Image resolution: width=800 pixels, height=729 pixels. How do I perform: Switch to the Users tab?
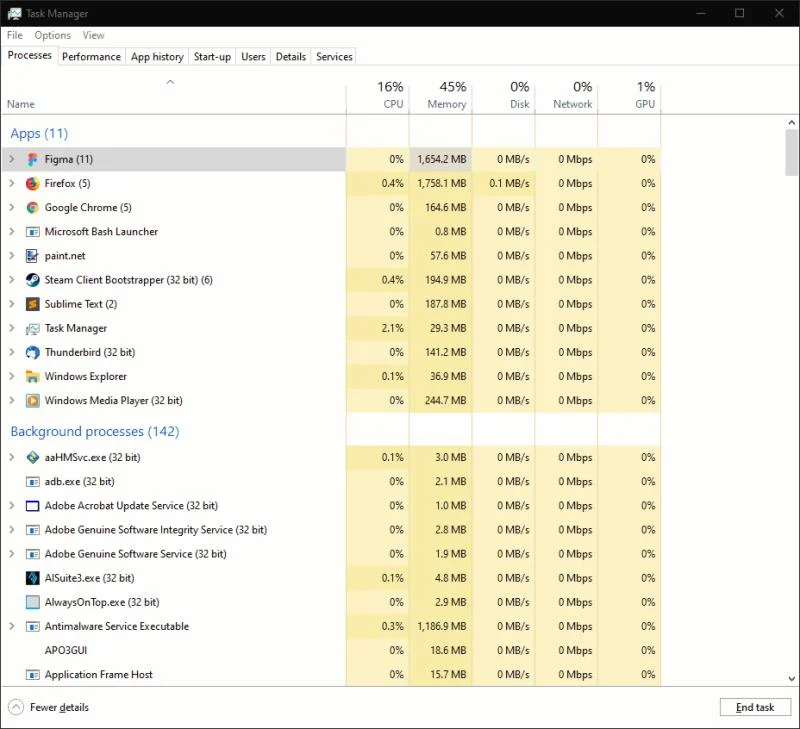[x=253, y=57]
